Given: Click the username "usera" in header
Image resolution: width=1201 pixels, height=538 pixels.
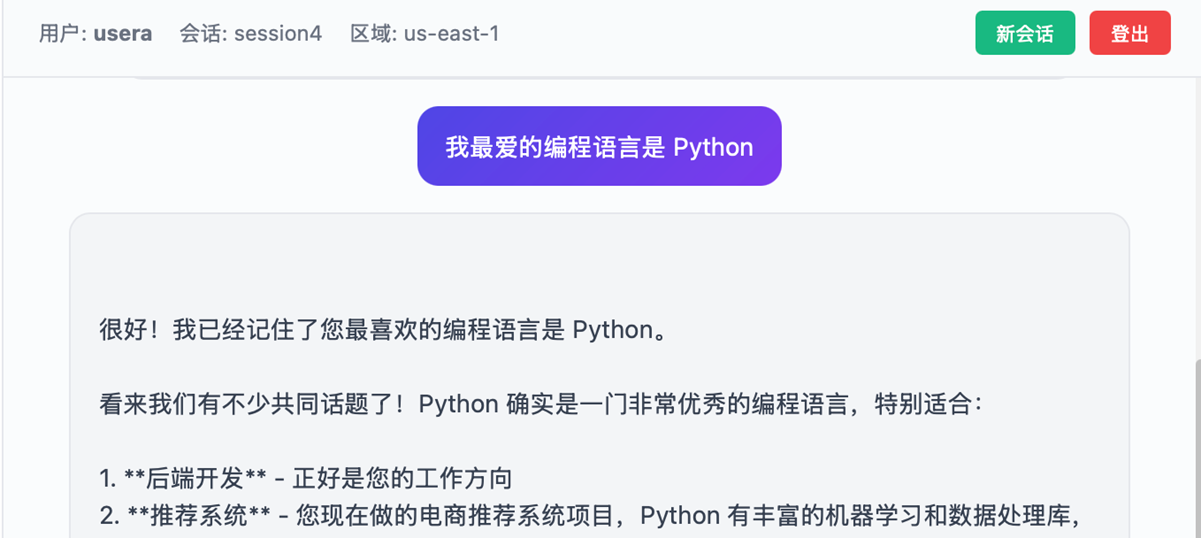Looking at the screenshot, I should [x=123, y=34].
